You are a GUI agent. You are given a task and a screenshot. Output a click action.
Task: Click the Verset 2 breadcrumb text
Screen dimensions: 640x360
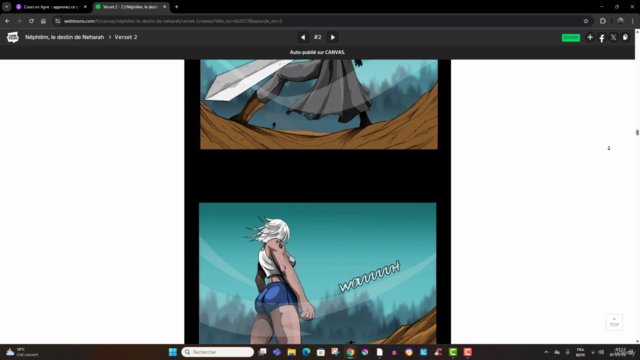126,37
